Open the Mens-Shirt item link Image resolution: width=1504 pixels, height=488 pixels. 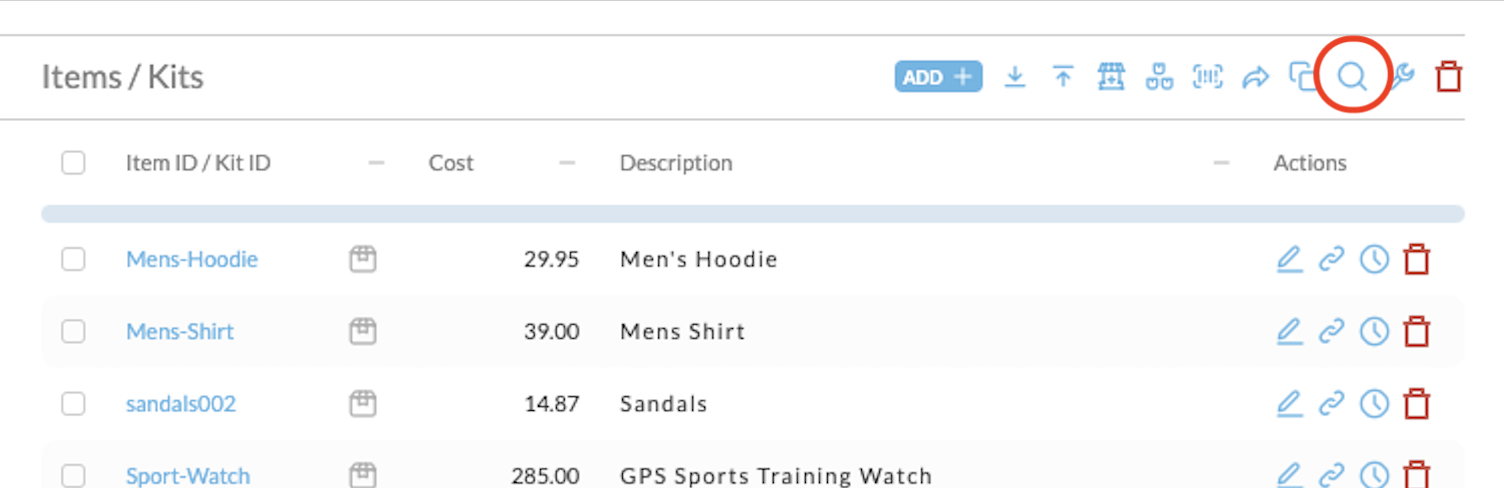tap(180, 332)
